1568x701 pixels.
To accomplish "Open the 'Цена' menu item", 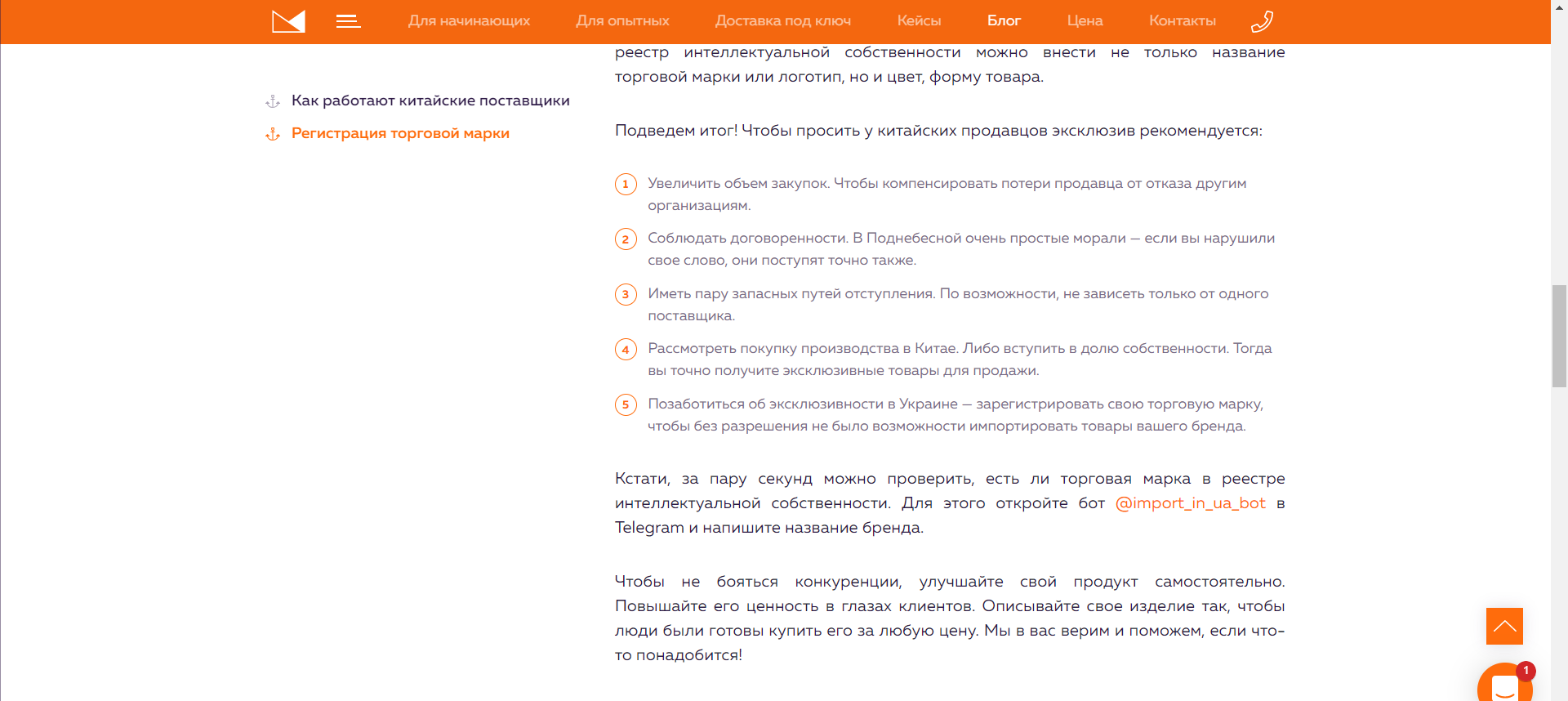I will coord(1085,21).
